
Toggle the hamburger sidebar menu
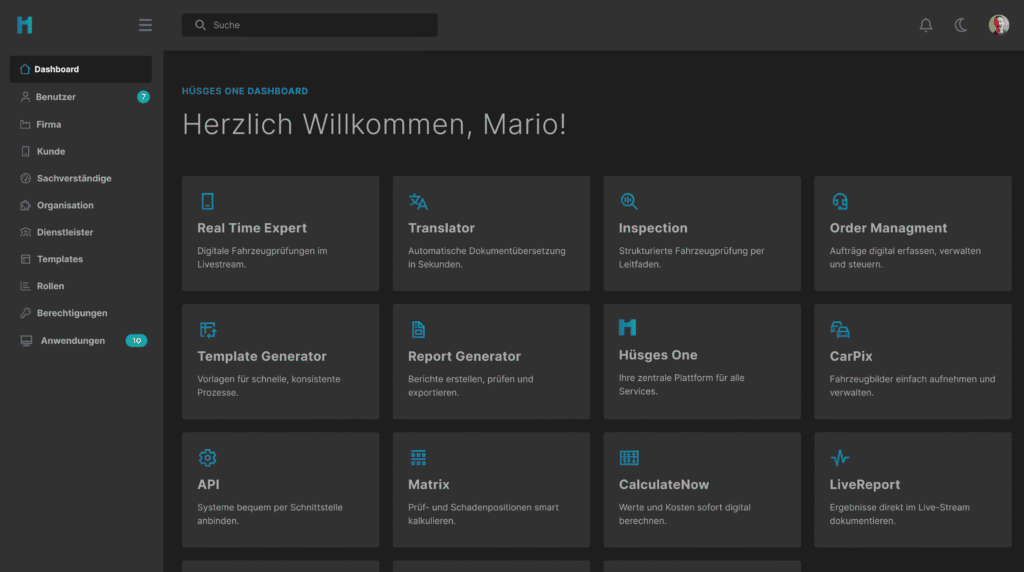[x=145, y=25]
